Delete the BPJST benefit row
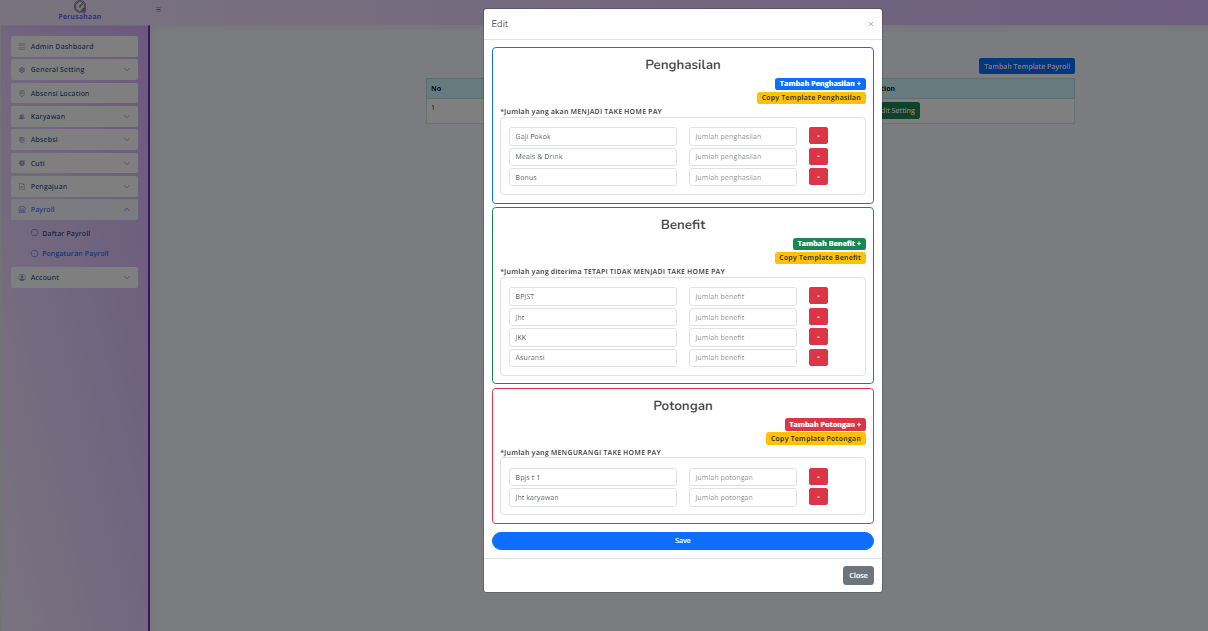This screenshot has width=1208, height=631. point(818,296)
